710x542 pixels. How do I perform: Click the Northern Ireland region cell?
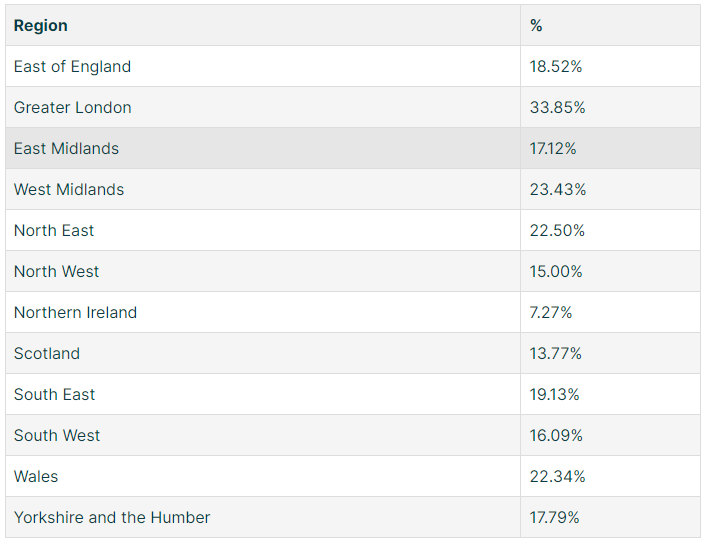(x=263, y=312)
